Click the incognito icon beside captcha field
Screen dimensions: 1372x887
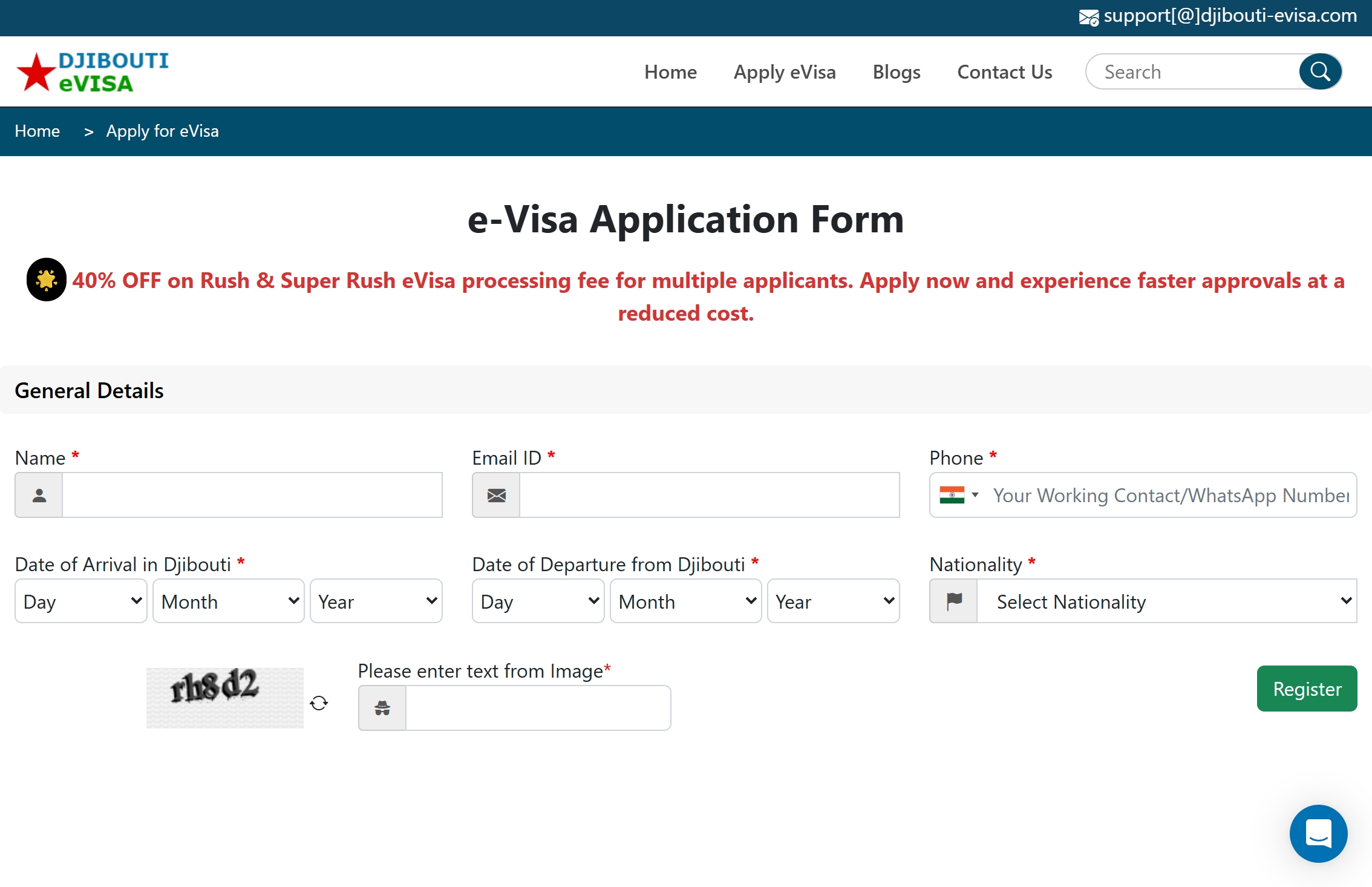(382, 708)
